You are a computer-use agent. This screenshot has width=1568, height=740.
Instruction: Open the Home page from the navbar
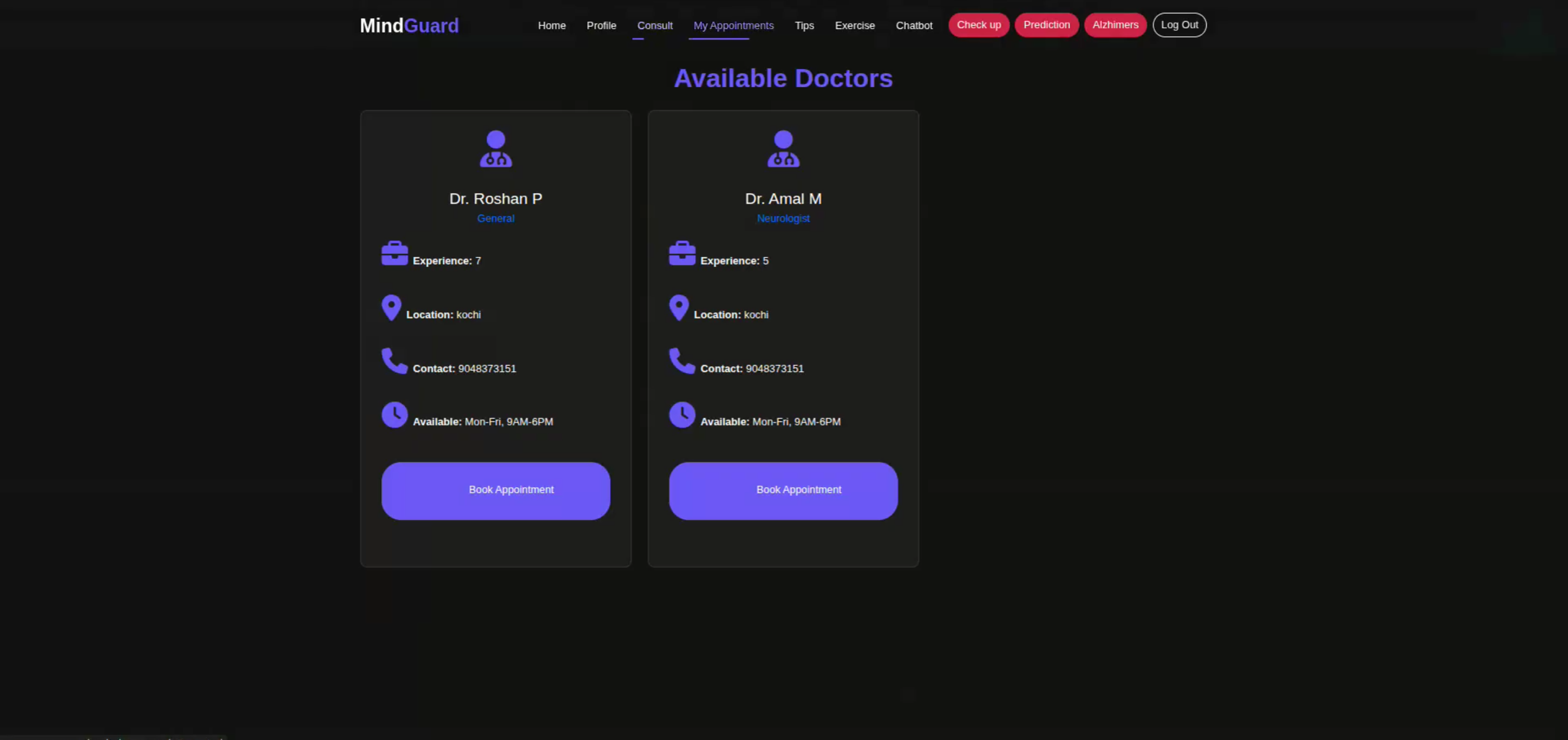(551, 25)
